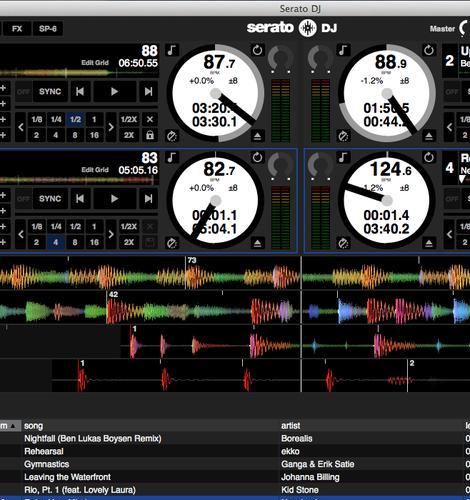470x500 pixels.
Task: Play the 88 BPM deck track
Action: [x=114, y=91]
